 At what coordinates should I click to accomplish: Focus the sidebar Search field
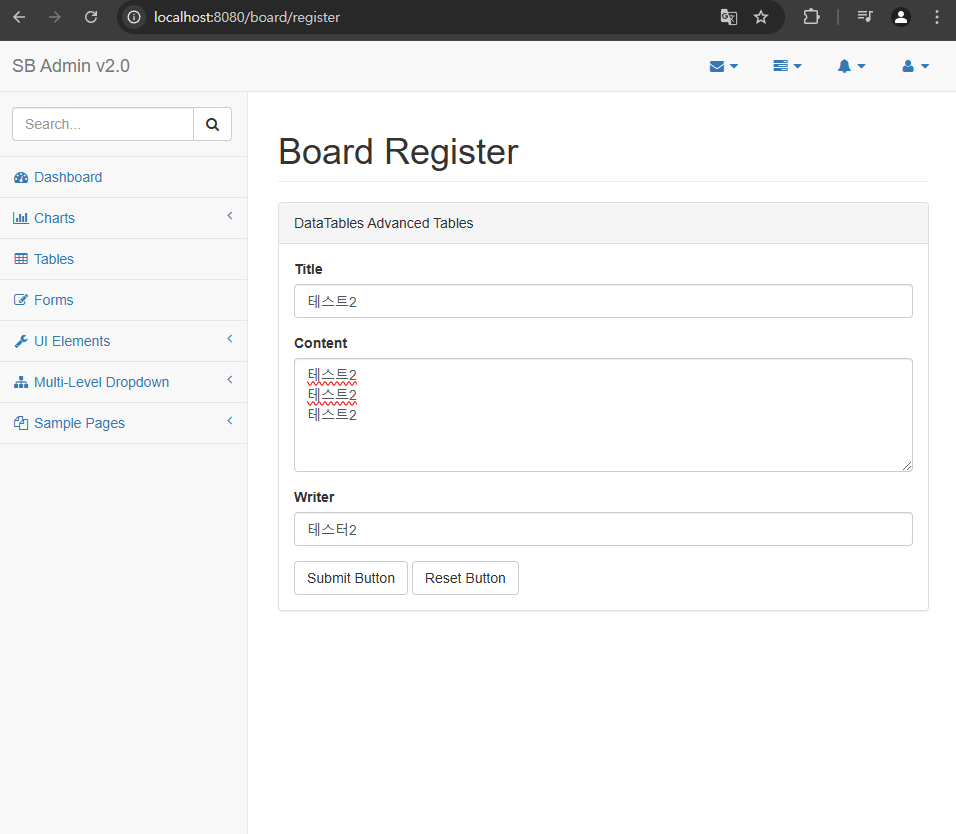pos(103,124)
